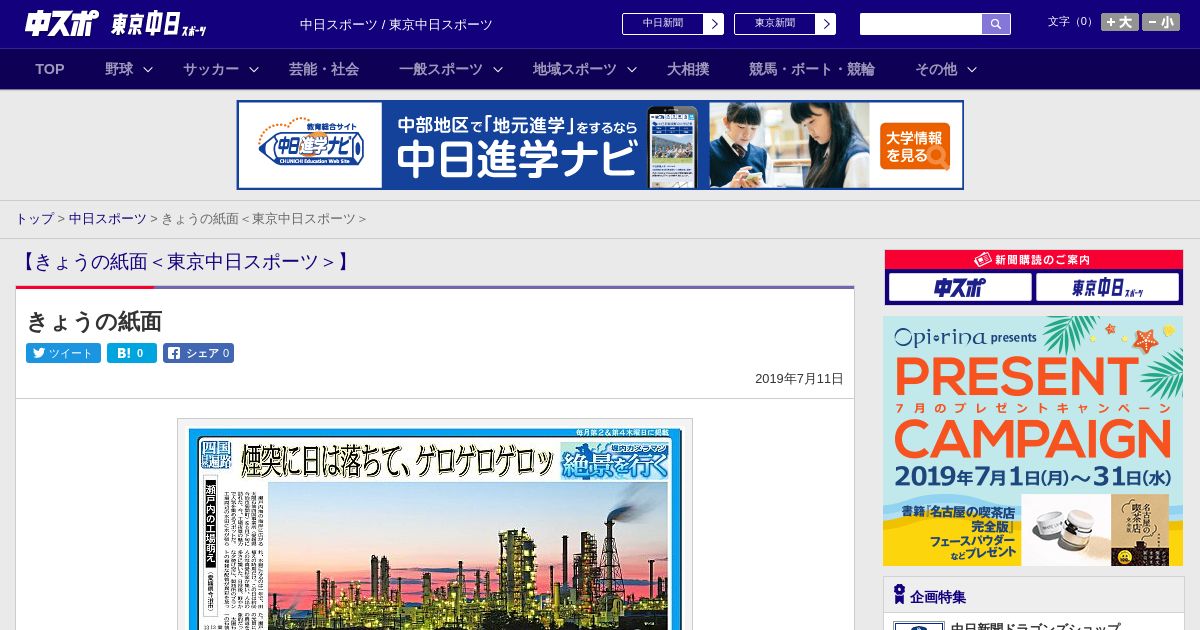
Task: Open 地域スポーツ navigation menu
Action: [x=574, y=69]
